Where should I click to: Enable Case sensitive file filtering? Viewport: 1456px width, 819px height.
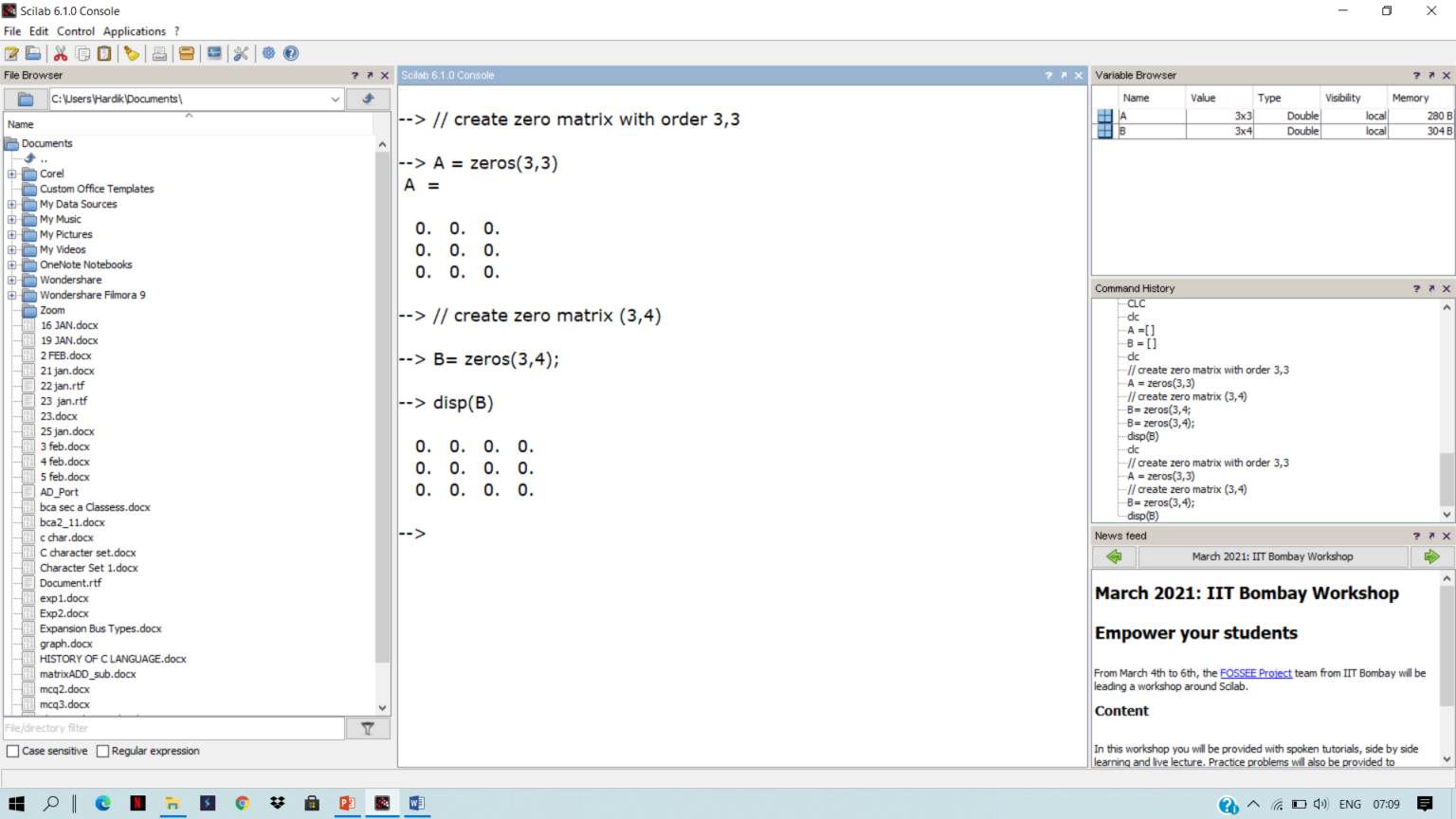click(x=11, y=750)
